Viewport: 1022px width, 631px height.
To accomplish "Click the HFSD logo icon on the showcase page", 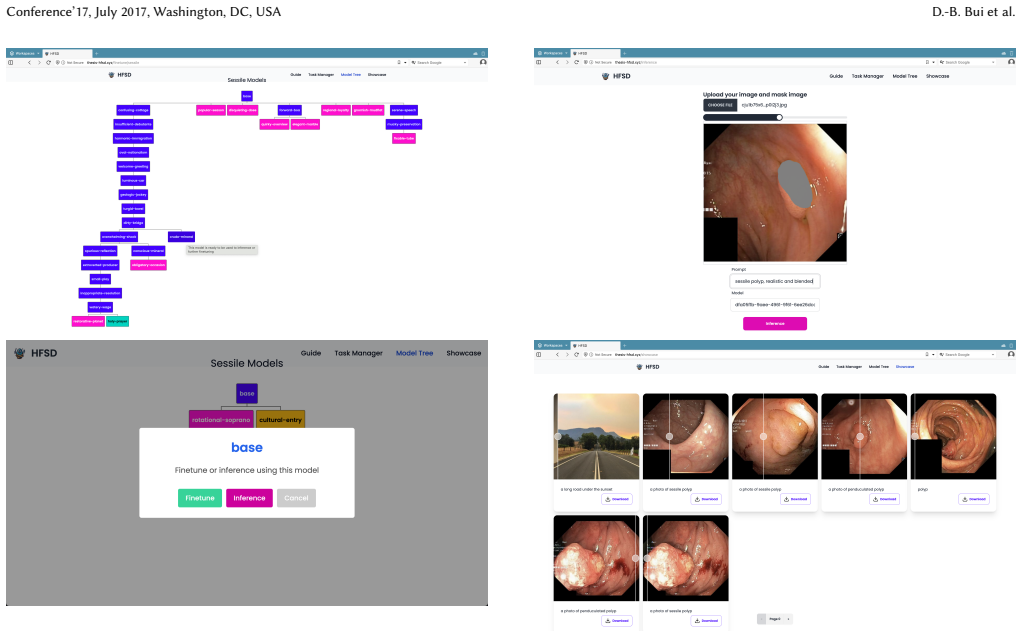I will click(x=639, y=367).
